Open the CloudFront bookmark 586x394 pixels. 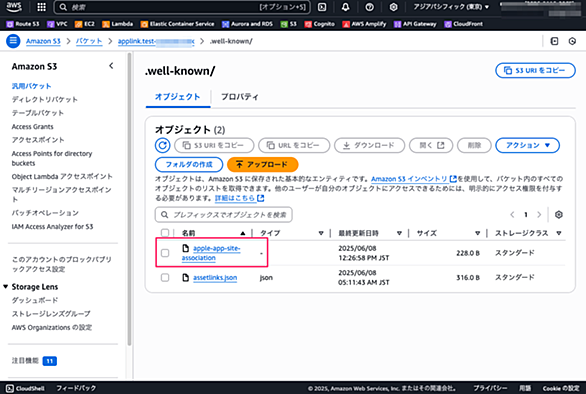(x=463, y=24)
